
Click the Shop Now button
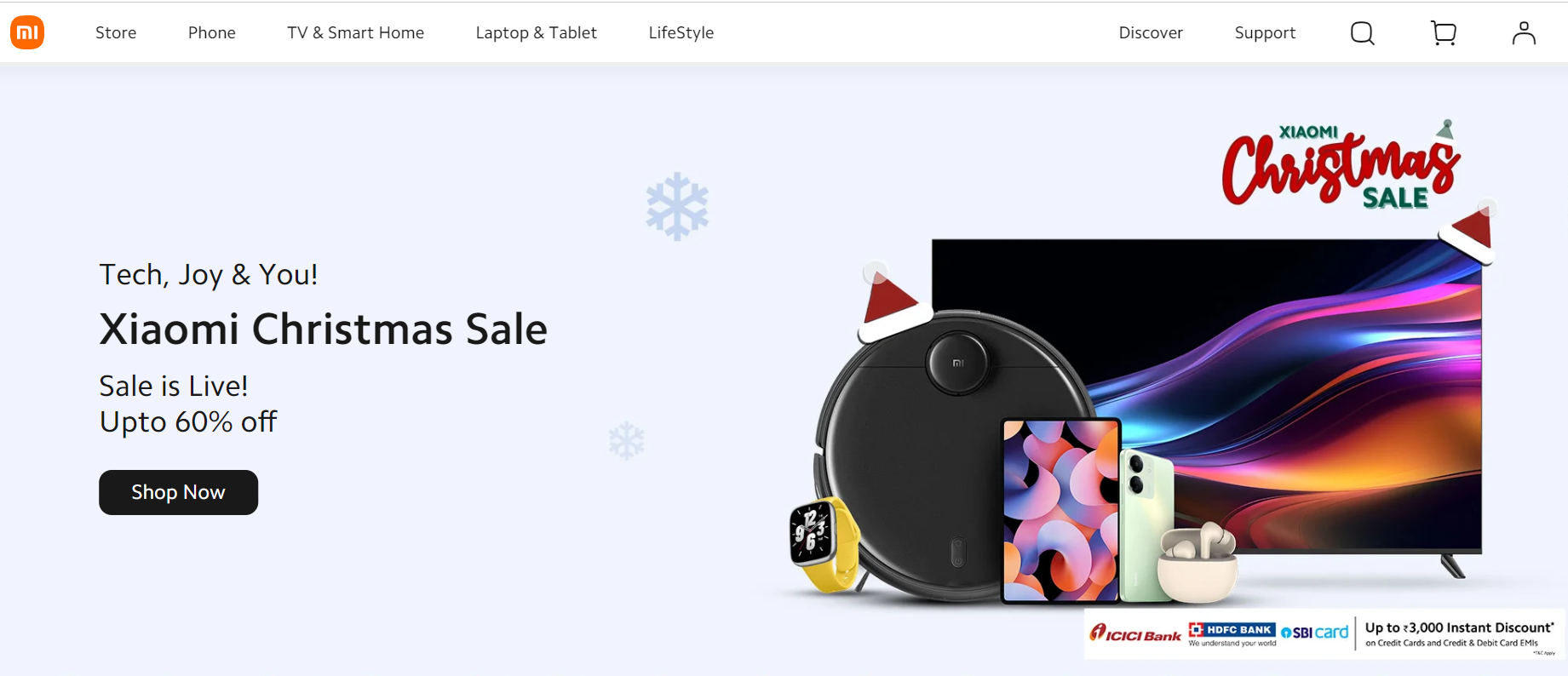[x=178, y=492]
